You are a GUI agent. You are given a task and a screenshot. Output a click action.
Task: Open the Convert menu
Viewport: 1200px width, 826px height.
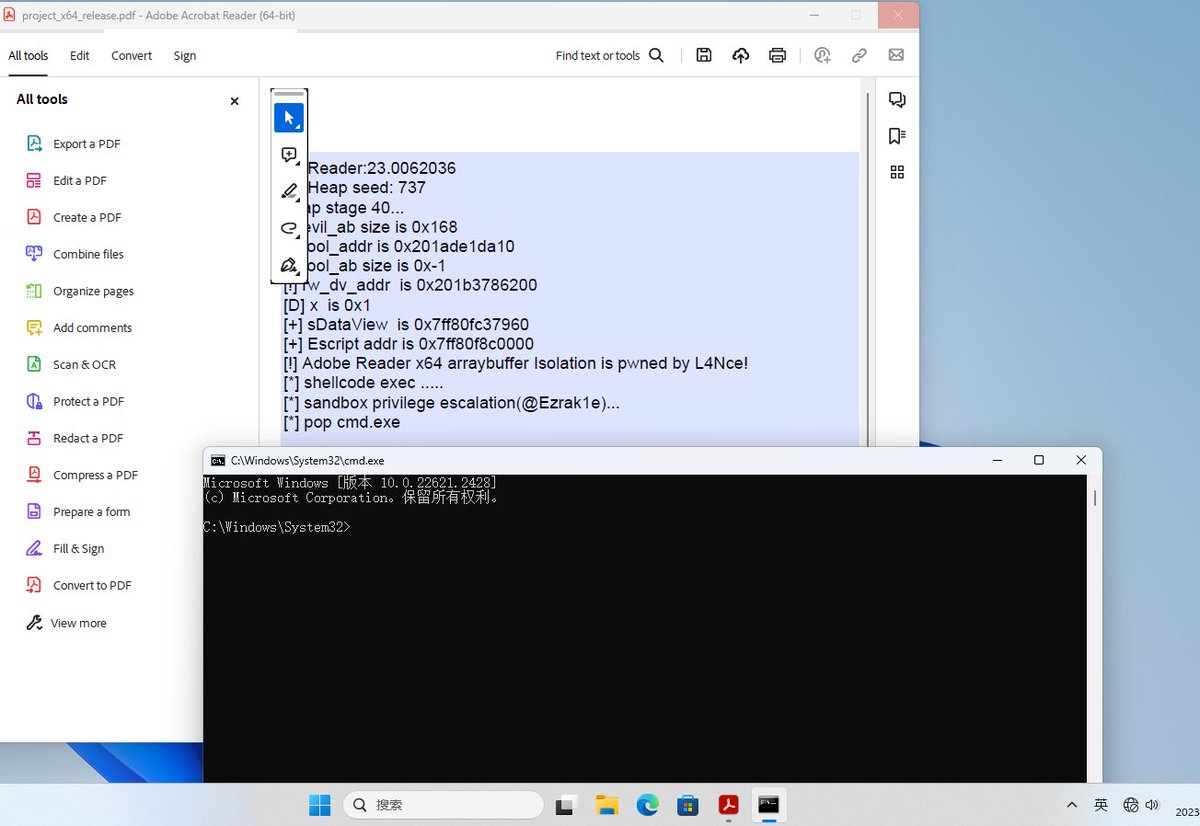[x=132, y=56]
